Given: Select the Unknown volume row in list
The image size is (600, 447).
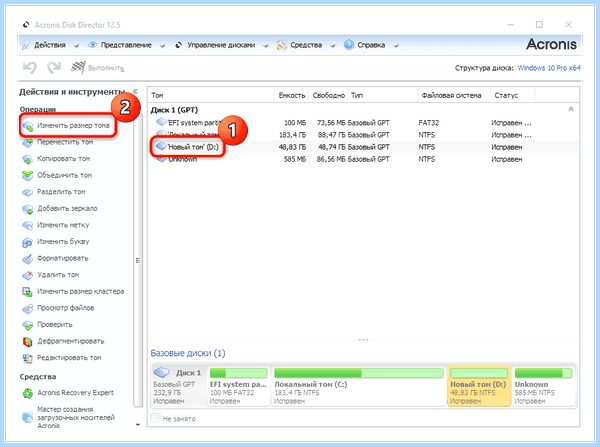Looking at the screenshot, I should [364, 159].
